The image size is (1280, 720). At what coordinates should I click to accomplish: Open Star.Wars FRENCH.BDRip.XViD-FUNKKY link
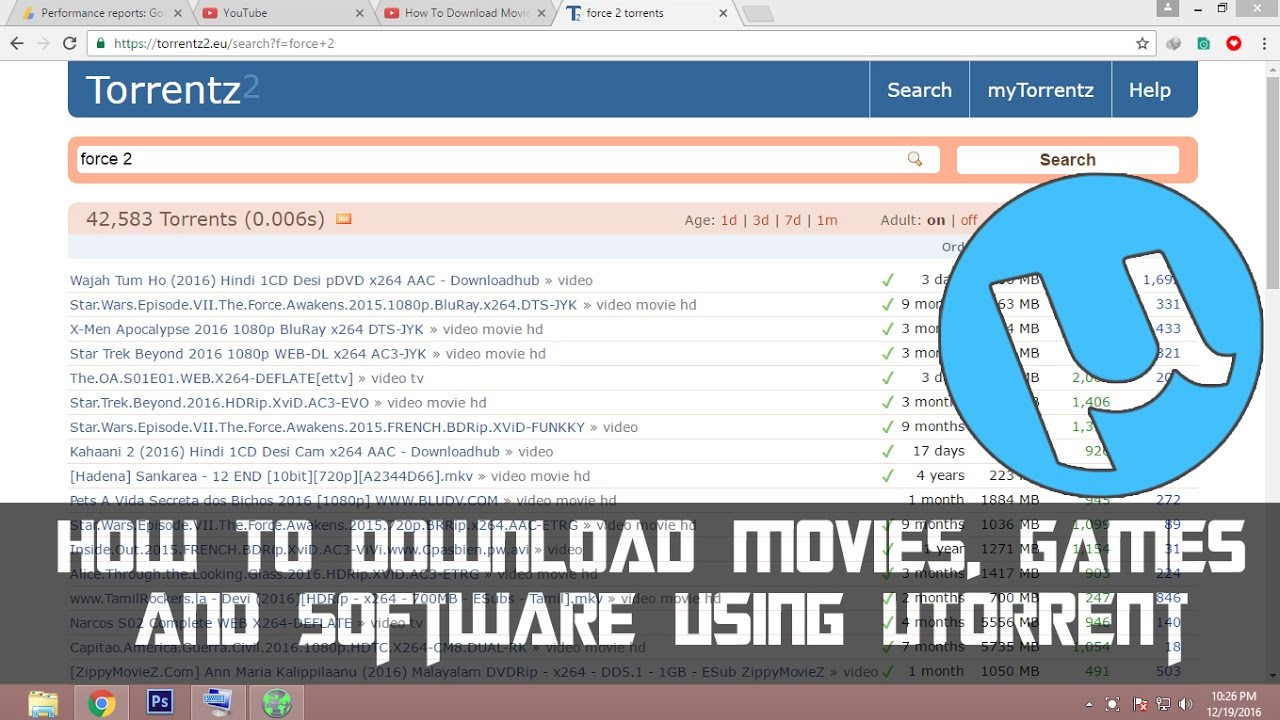click(327, 427)
